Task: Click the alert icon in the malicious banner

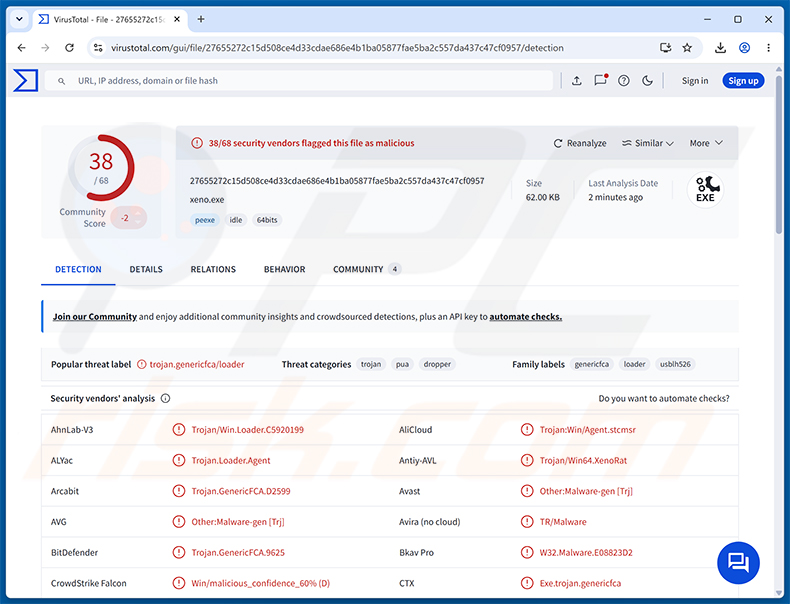Action: tap(196, 143)
